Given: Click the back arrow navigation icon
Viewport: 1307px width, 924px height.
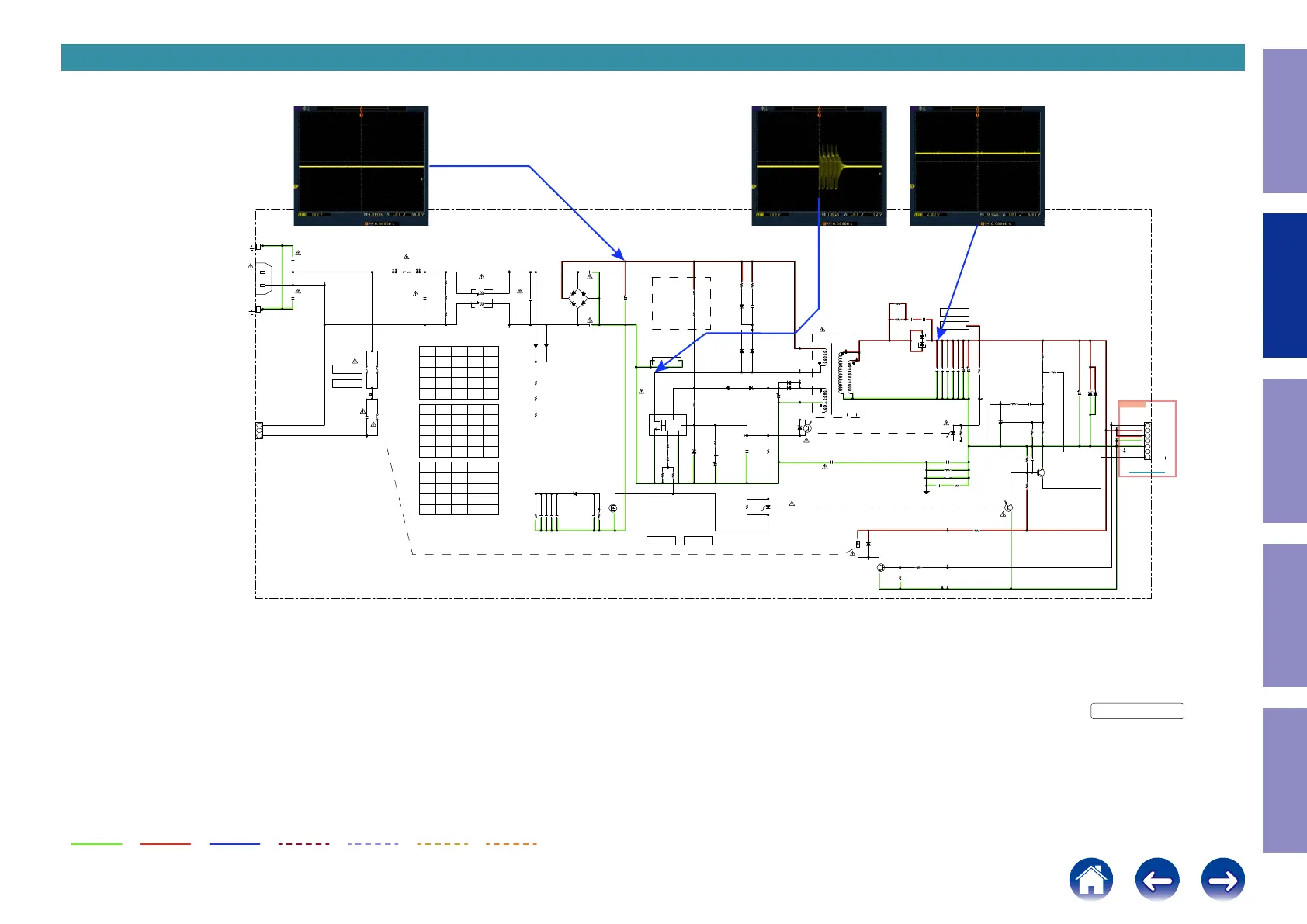Looking at the screenshot, I should tap(1157, 879).
